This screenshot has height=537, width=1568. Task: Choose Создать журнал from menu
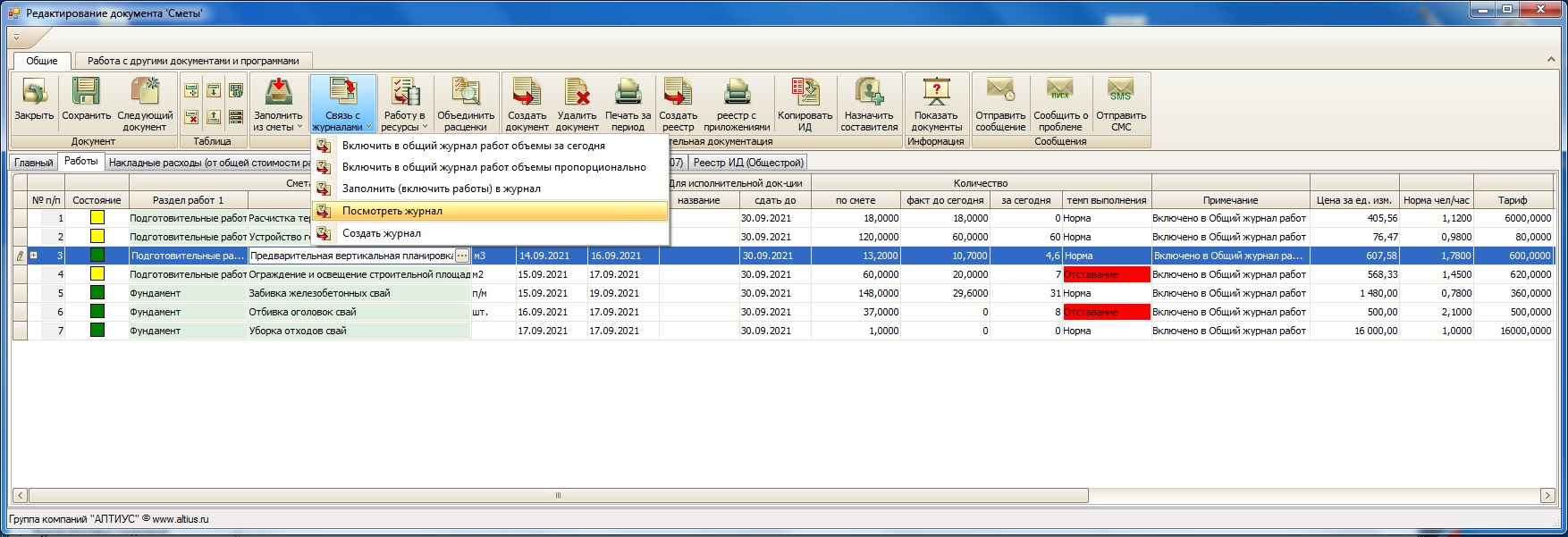382,233
